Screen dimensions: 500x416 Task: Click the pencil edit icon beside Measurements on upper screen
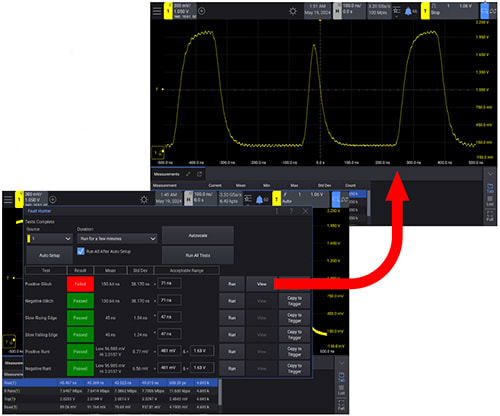click(188, 174)
